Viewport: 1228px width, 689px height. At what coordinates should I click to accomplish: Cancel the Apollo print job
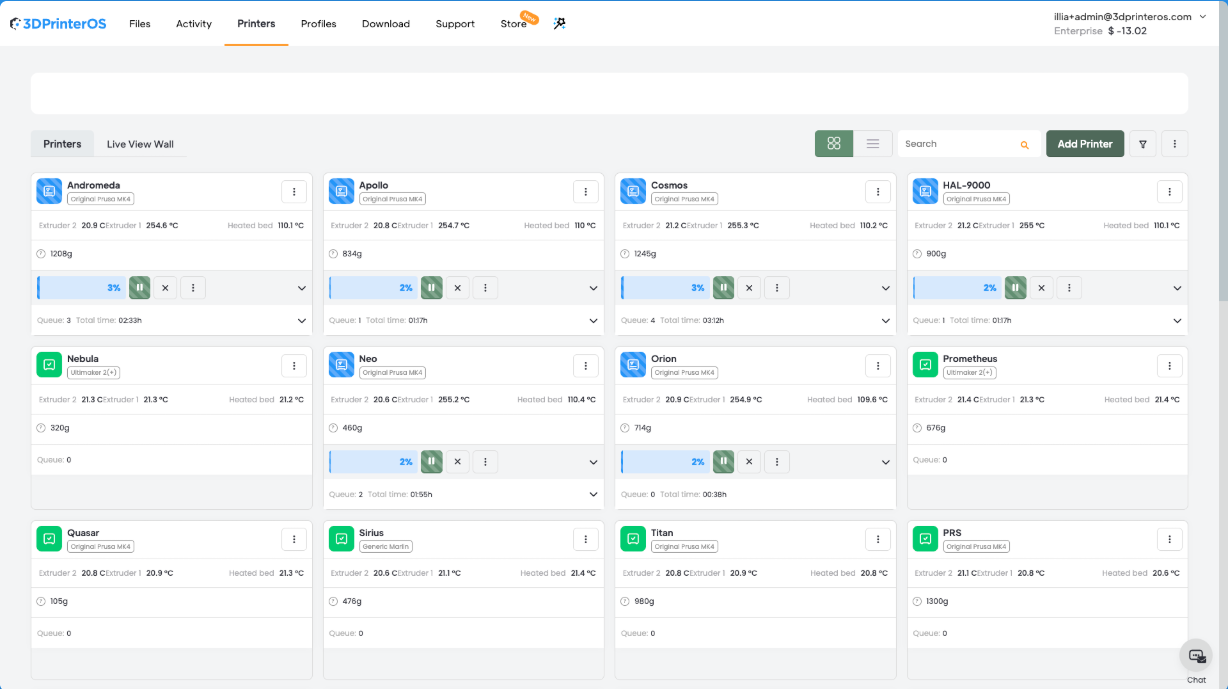457,288
